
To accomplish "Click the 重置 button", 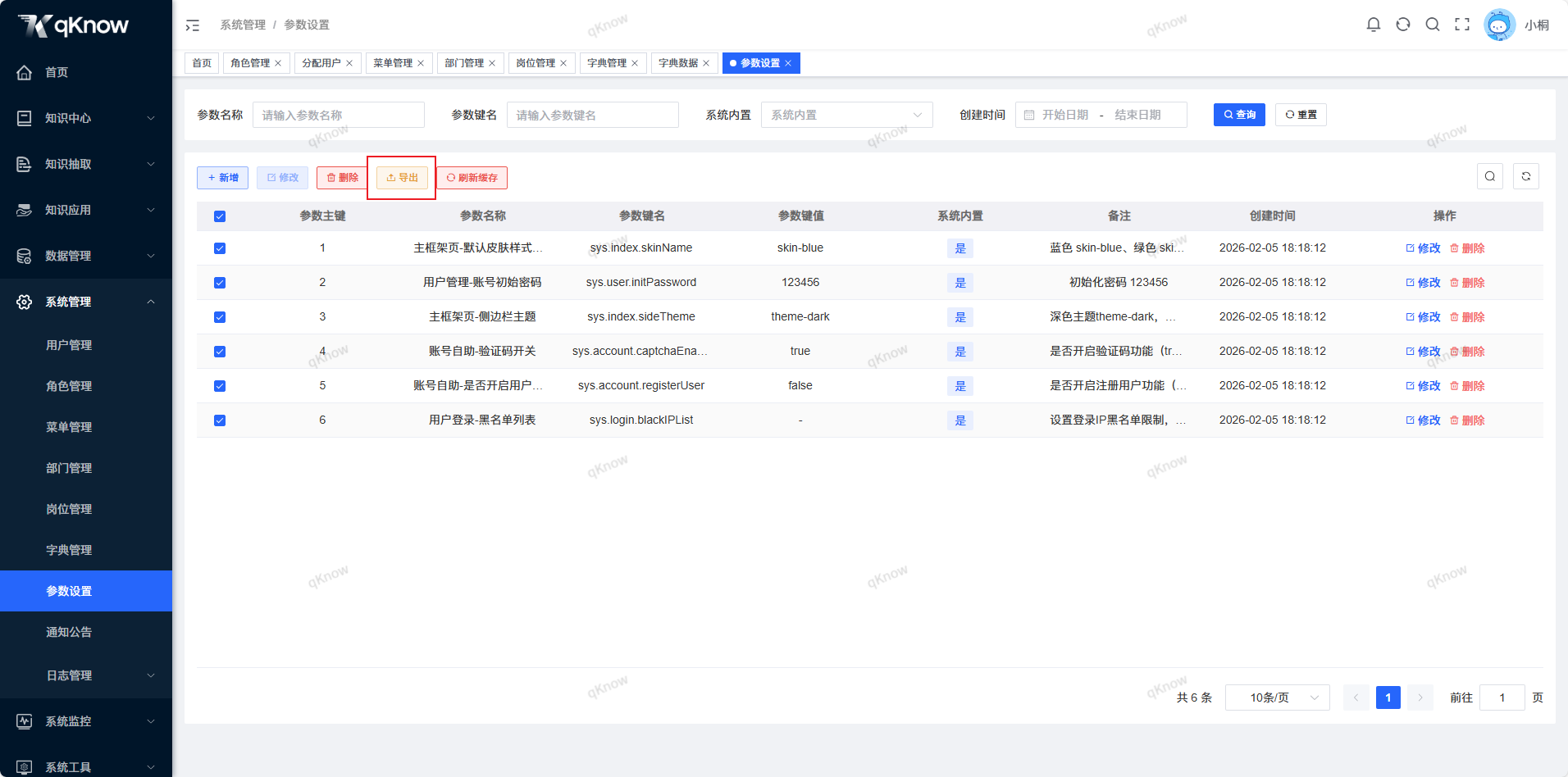I will tap(1301, 115).
